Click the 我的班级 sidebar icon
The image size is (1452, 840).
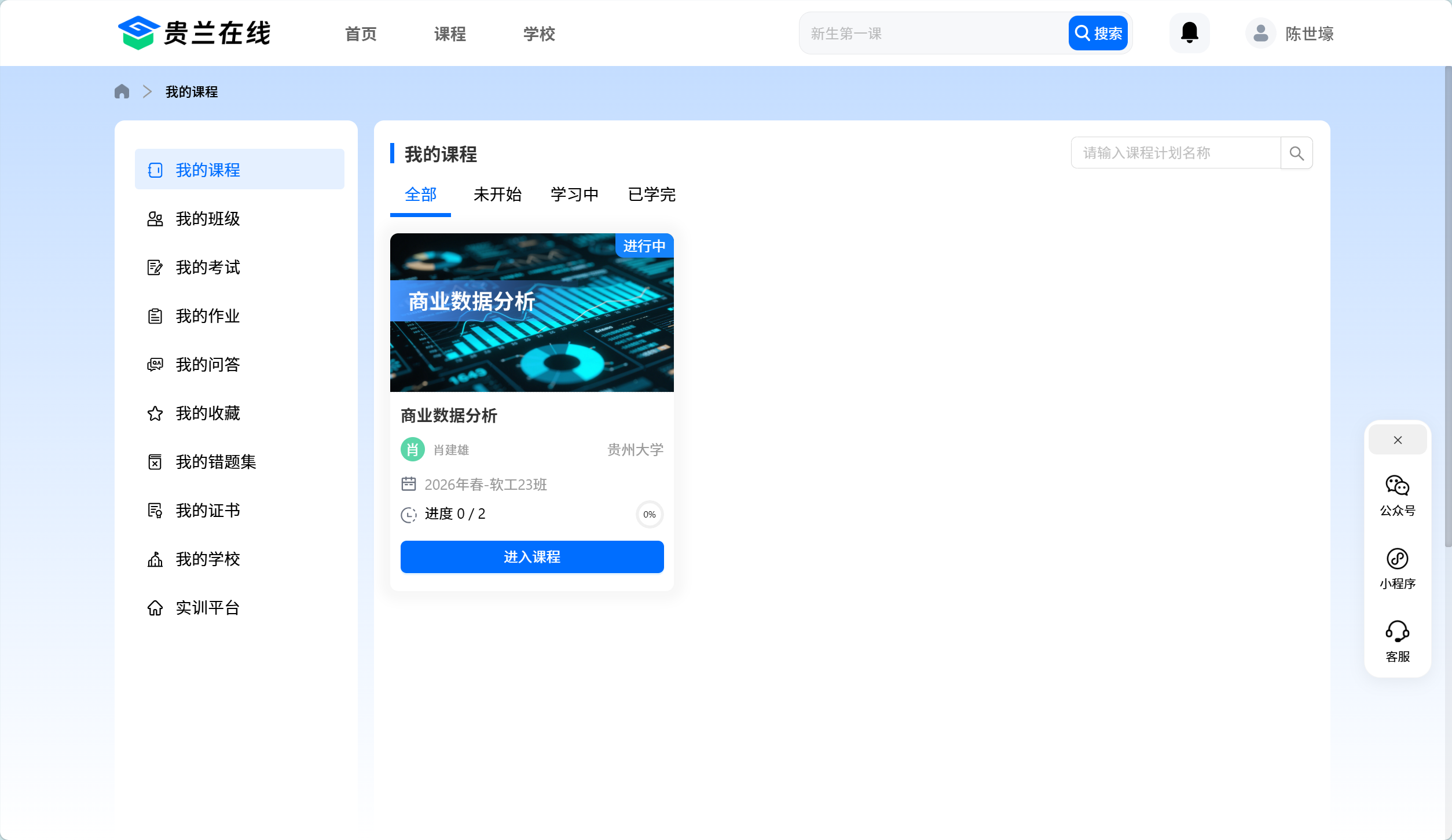pyautogui.click(x=155, y=218)
